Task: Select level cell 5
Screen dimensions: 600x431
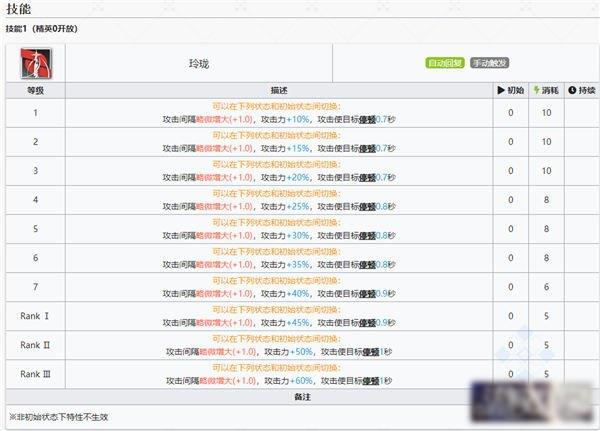Action: (36, 229)
